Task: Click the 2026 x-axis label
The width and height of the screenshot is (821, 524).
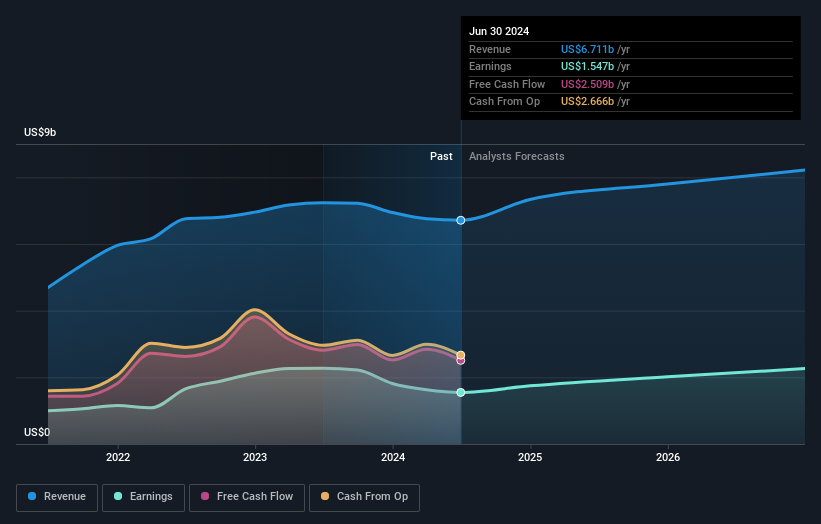Action: tap(668, 458)
